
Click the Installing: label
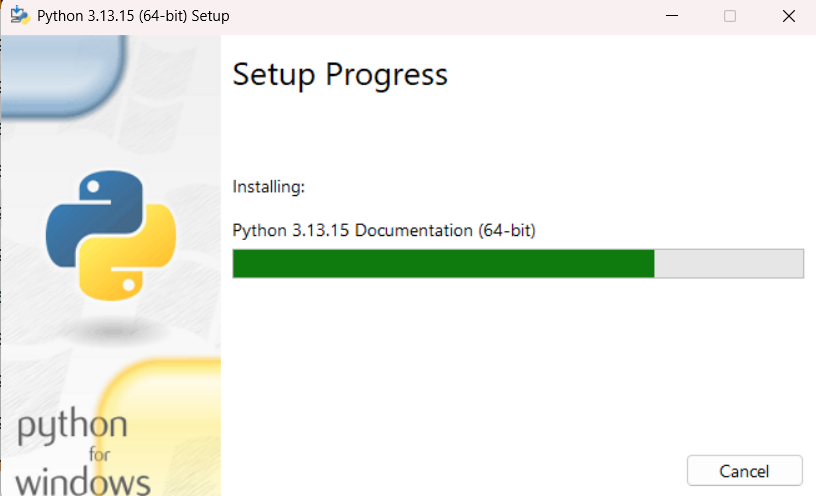click(269, 186)
